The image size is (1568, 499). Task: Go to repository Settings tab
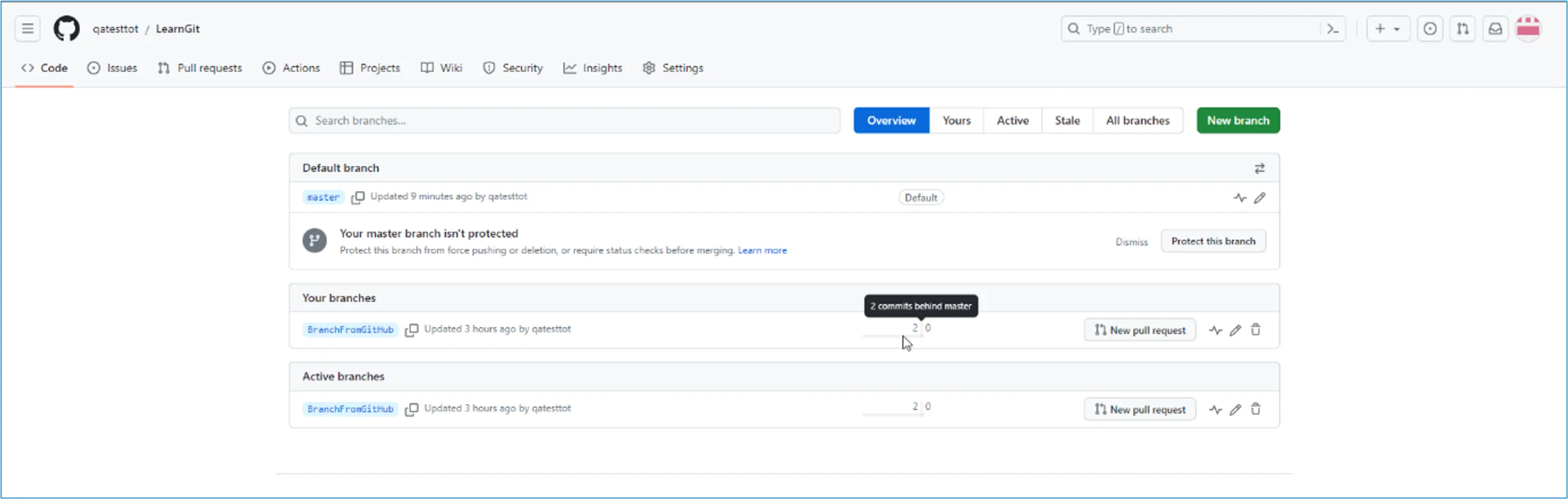pyautogui.click(x=673, y=68)
